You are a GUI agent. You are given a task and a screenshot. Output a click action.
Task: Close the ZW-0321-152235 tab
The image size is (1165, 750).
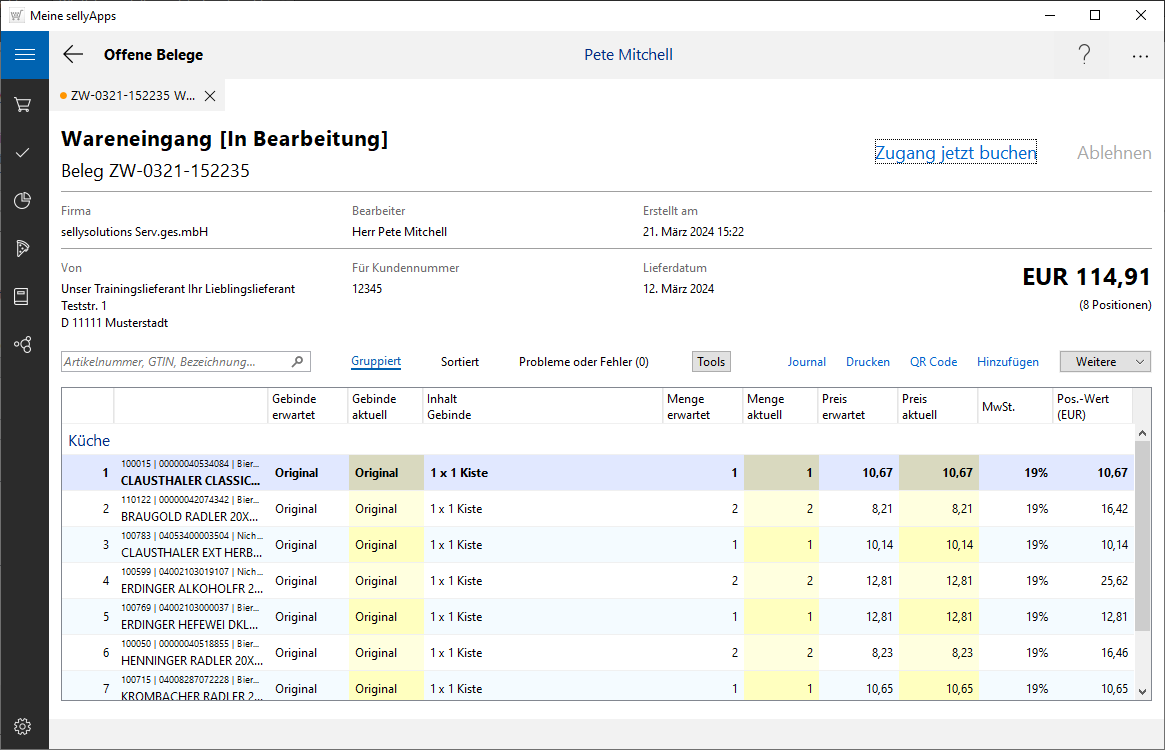pyautogui.click(x=210, y=96)
